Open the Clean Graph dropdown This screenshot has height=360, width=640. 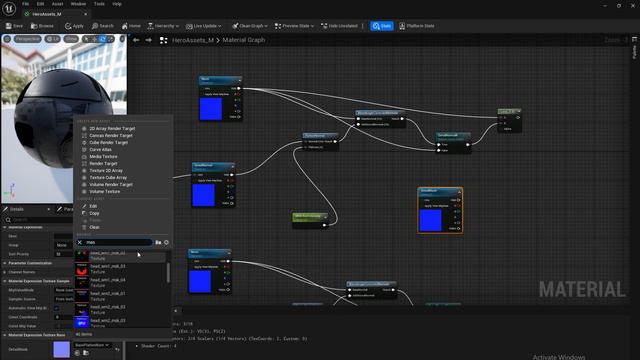[x=250, y=26]
